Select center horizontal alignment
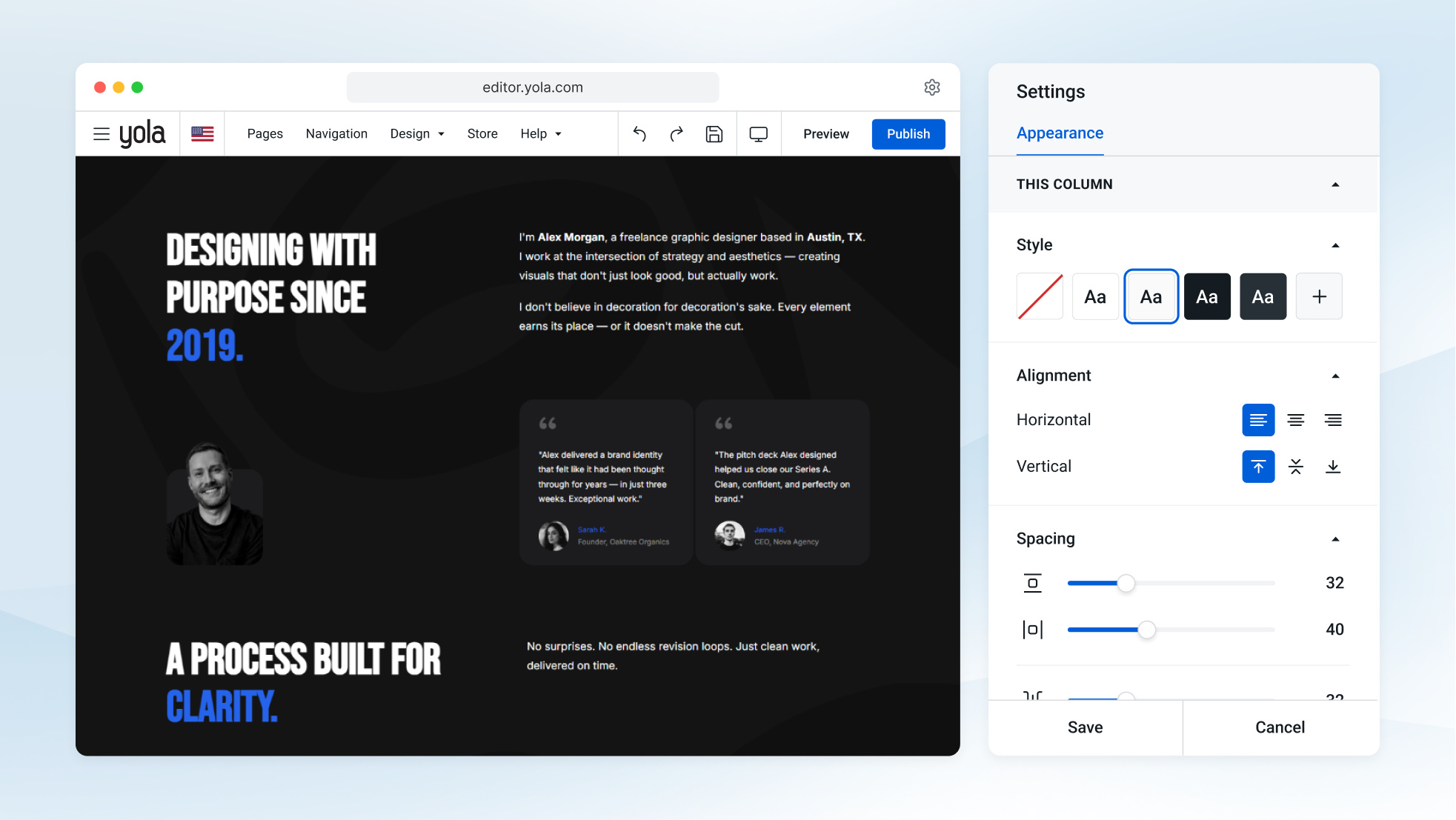Viewport: 1456px width, 820px height. 1296,420
